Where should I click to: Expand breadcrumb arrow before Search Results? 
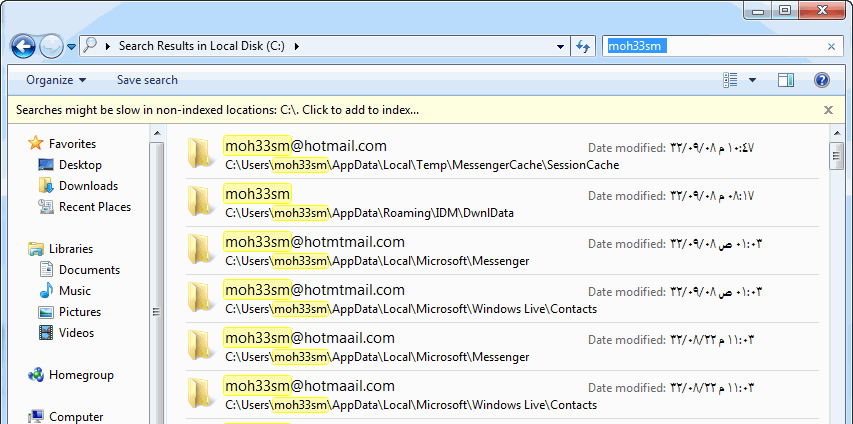point(108,46)
